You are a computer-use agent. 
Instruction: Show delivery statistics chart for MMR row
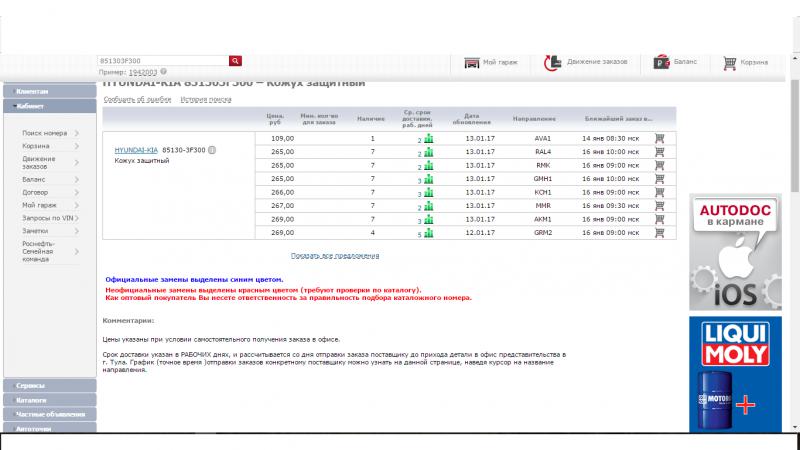429,206
